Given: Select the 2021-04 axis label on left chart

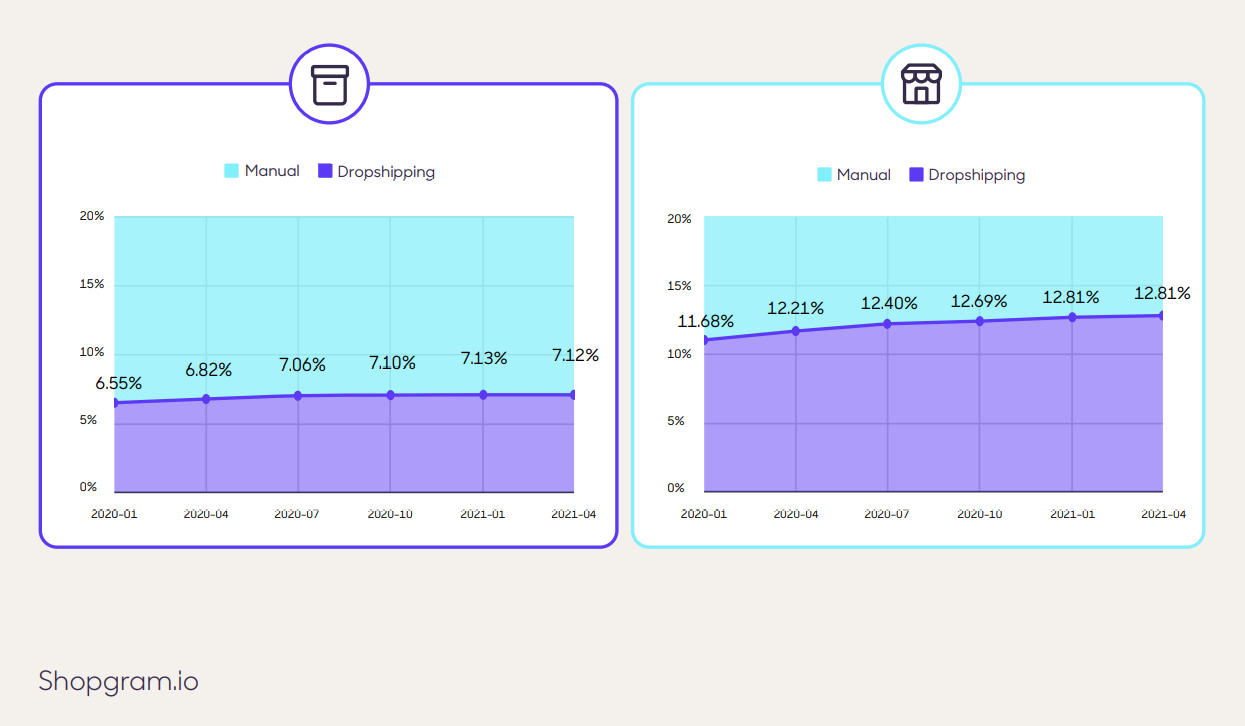Looking at the screenshot, I should 573,513.
